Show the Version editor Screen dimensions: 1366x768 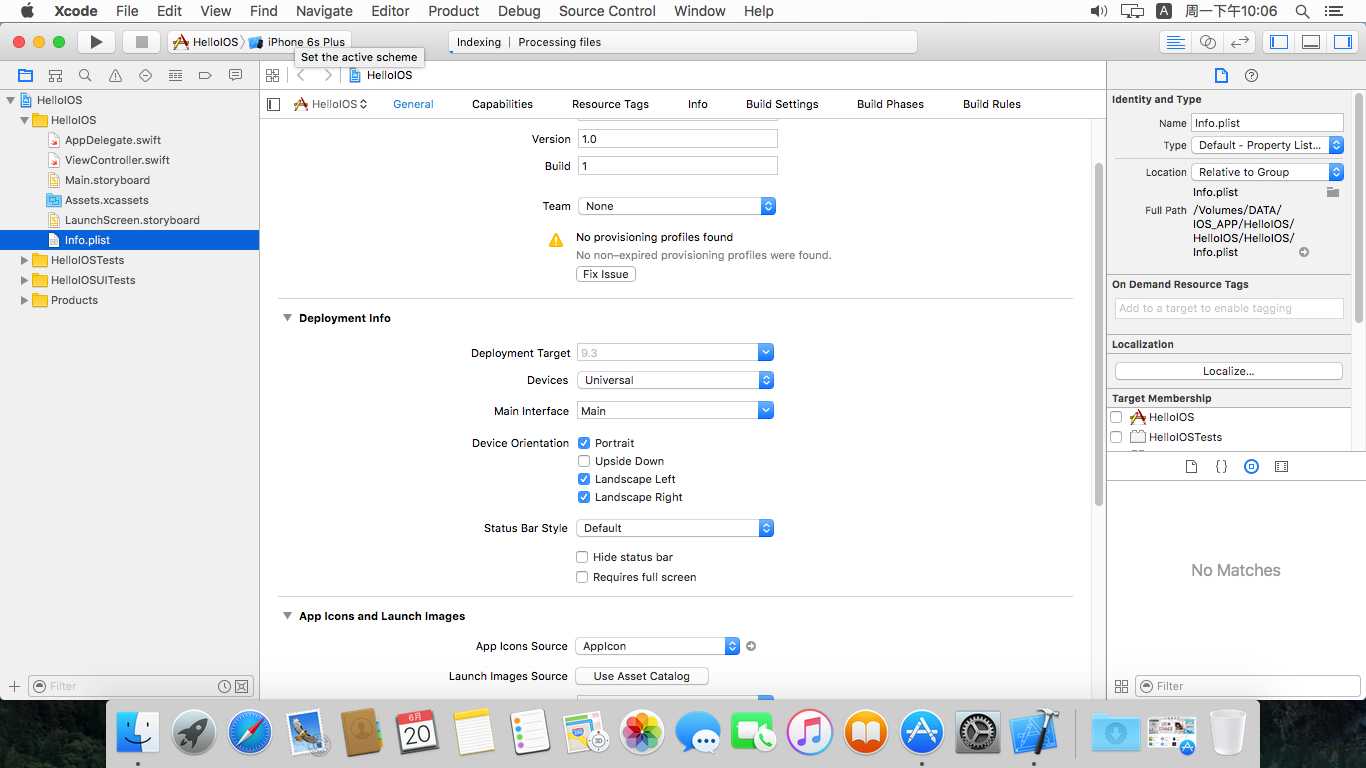click(x=1240, y=42)
